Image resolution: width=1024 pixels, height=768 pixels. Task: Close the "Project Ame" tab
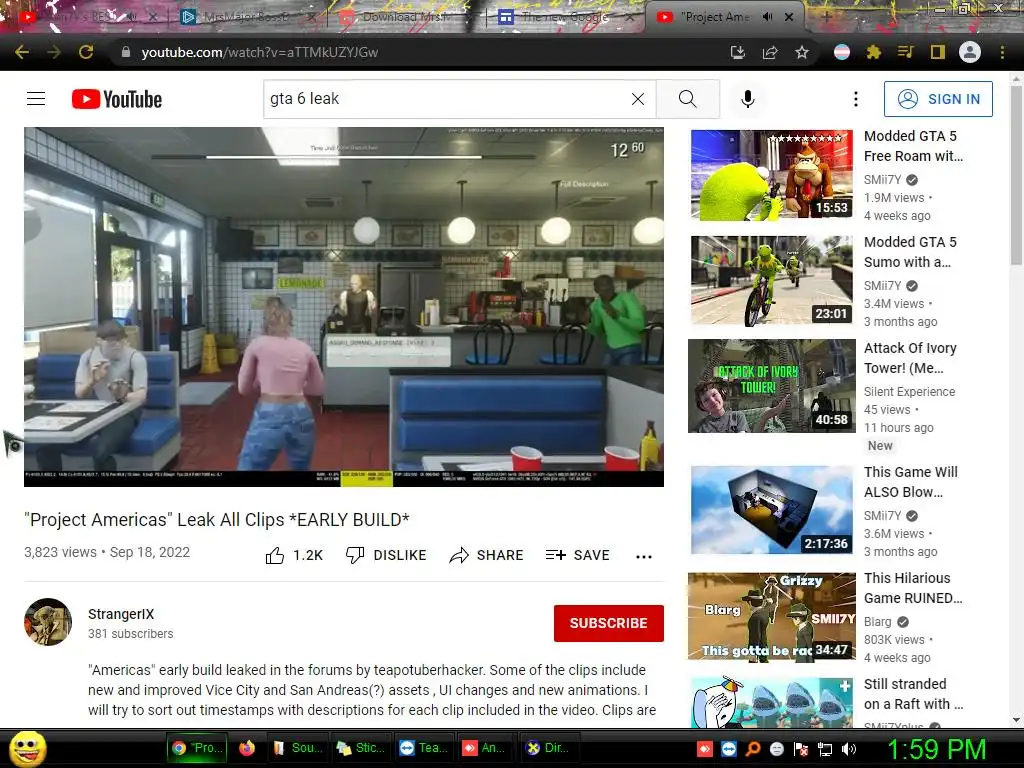(789, 17)
